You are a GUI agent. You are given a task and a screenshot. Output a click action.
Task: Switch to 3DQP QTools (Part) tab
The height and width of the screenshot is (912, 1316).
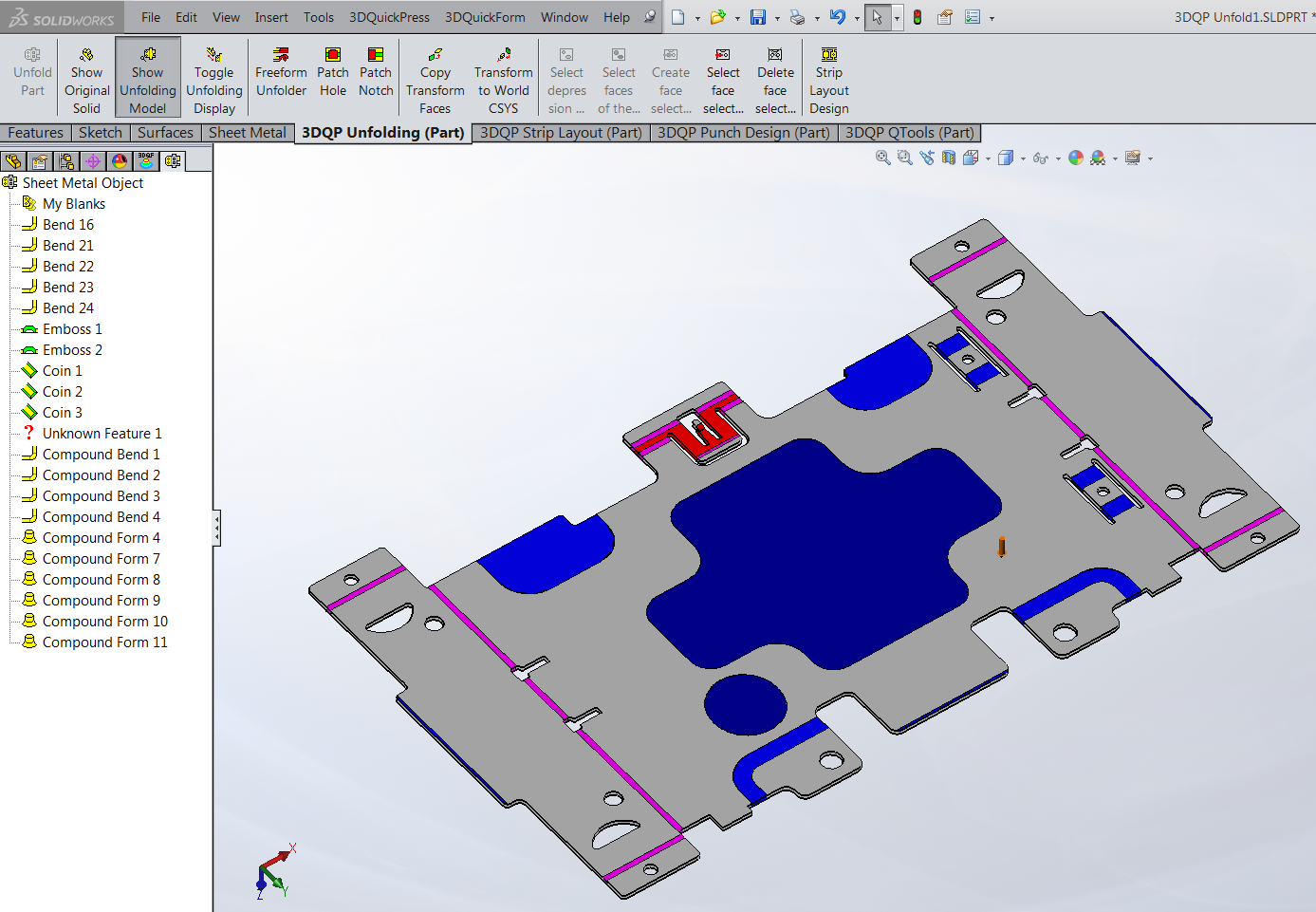[x=909, y=133]
